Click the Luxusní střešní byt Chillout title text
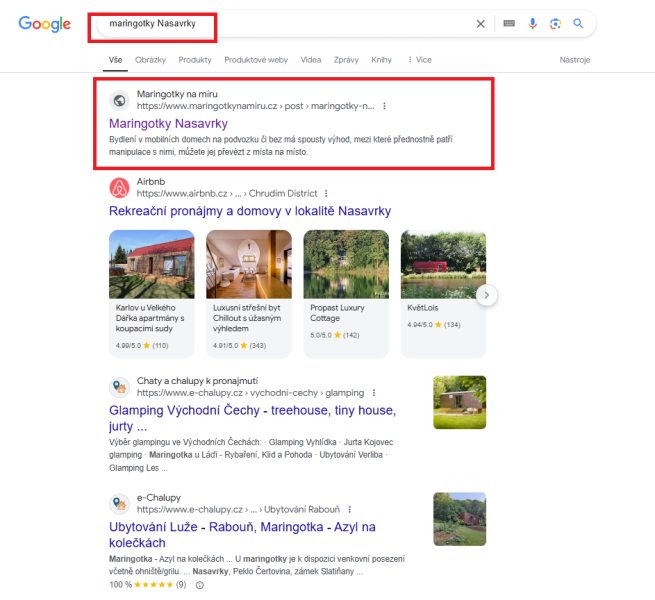The height and width of the screenshot is (600, 655). (247, 318)
